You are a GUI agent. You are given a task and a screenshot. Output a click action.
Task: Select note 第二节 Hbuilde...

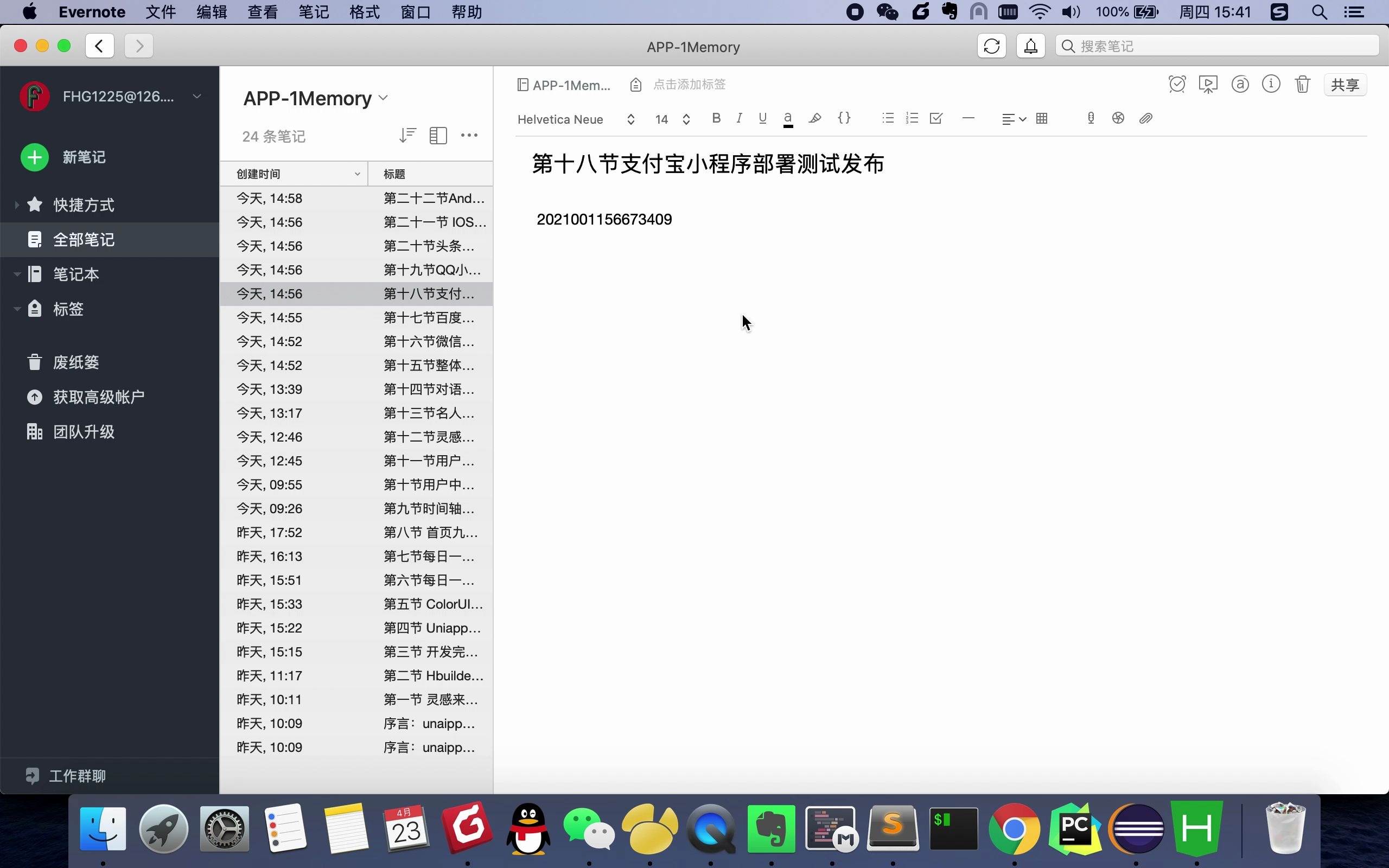click(x=356, y=676)
